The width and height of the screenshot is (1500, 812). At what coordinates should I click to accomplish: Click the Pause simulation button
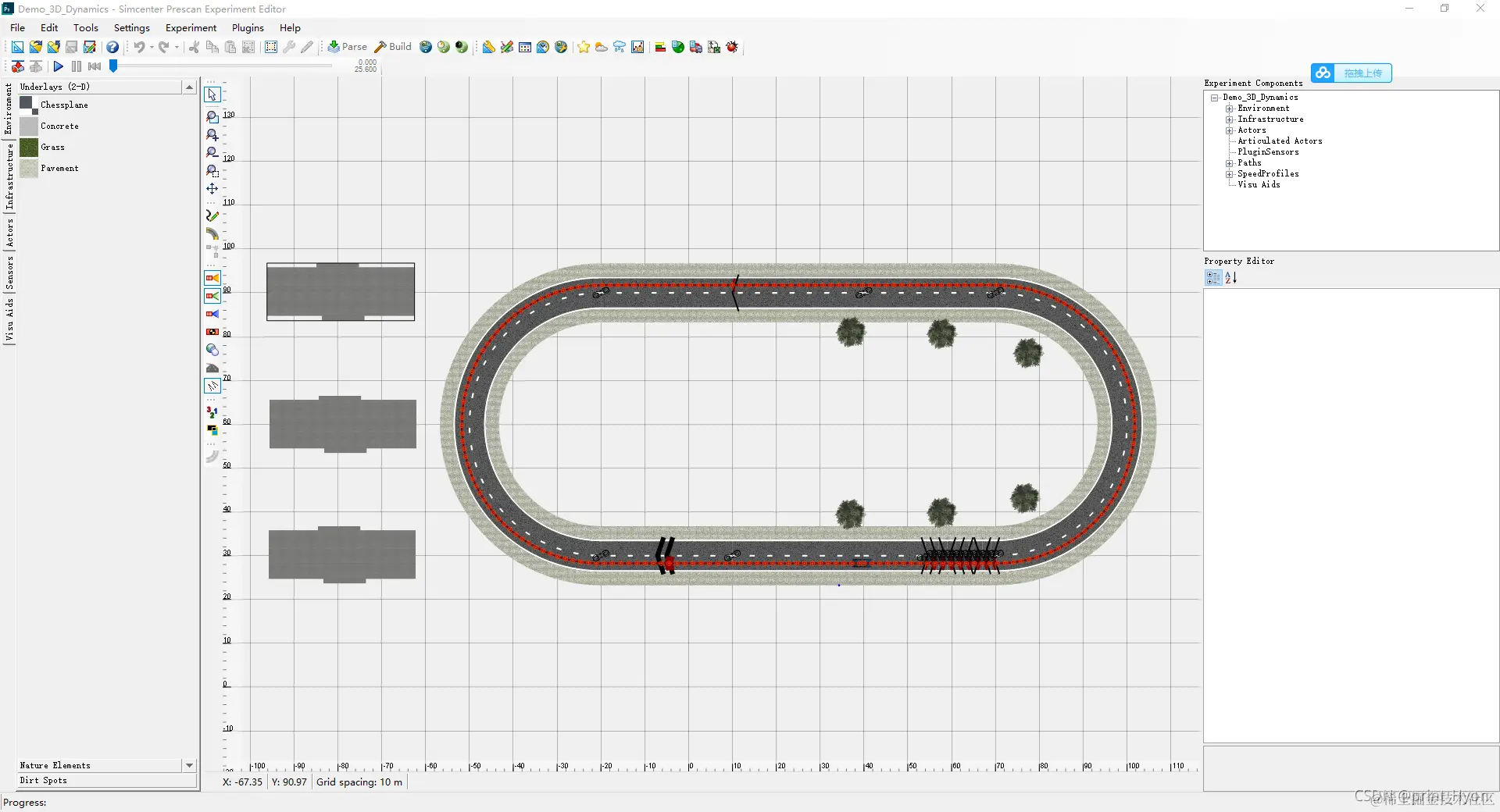click(x=76, y=67)
